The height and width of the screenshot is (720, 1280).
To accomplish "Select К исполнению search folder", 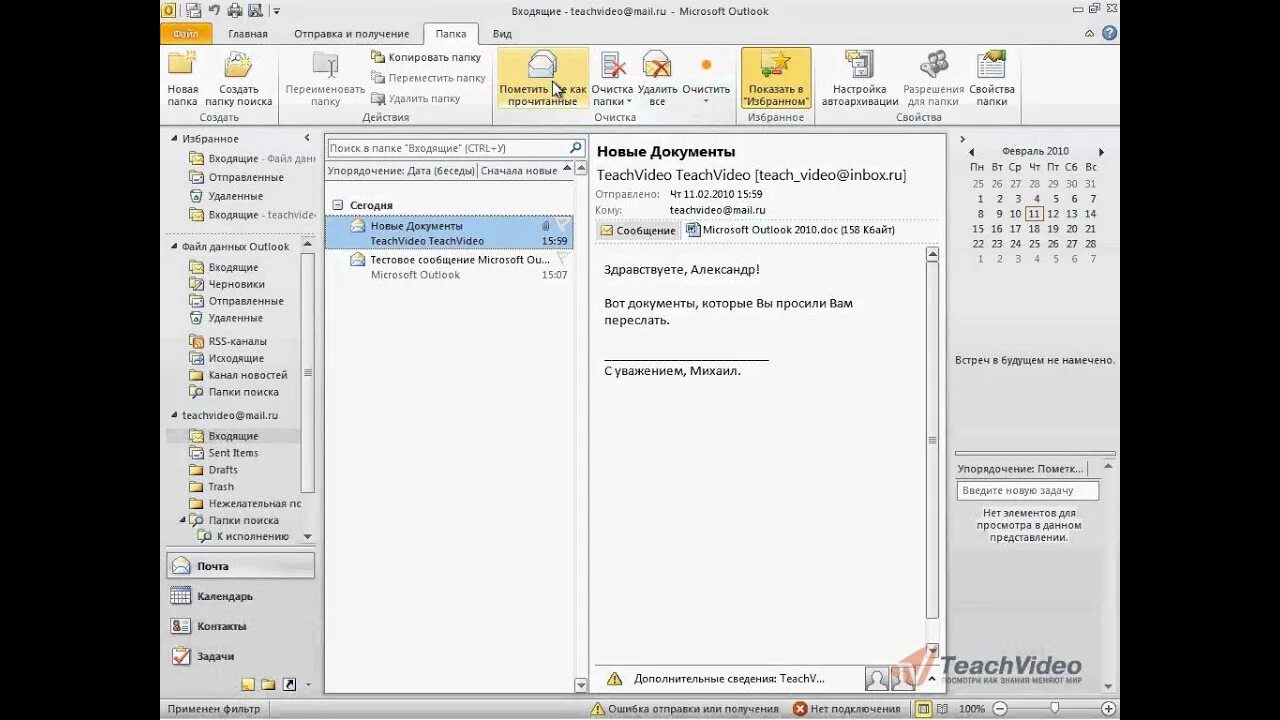I will tap(252, 536).
